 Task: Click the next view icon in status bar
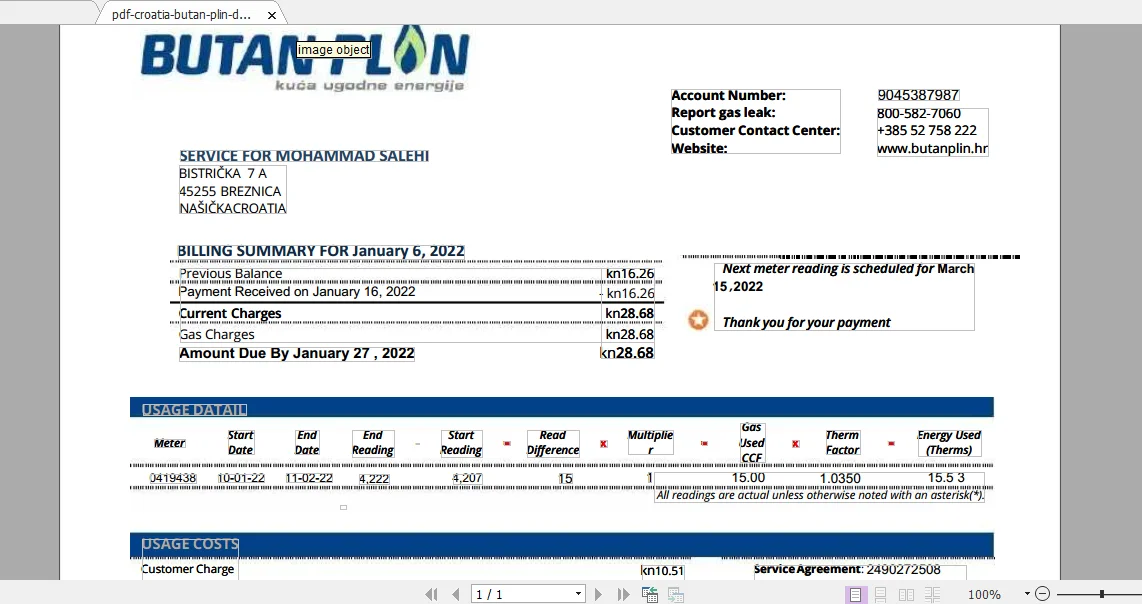[676, 595]
